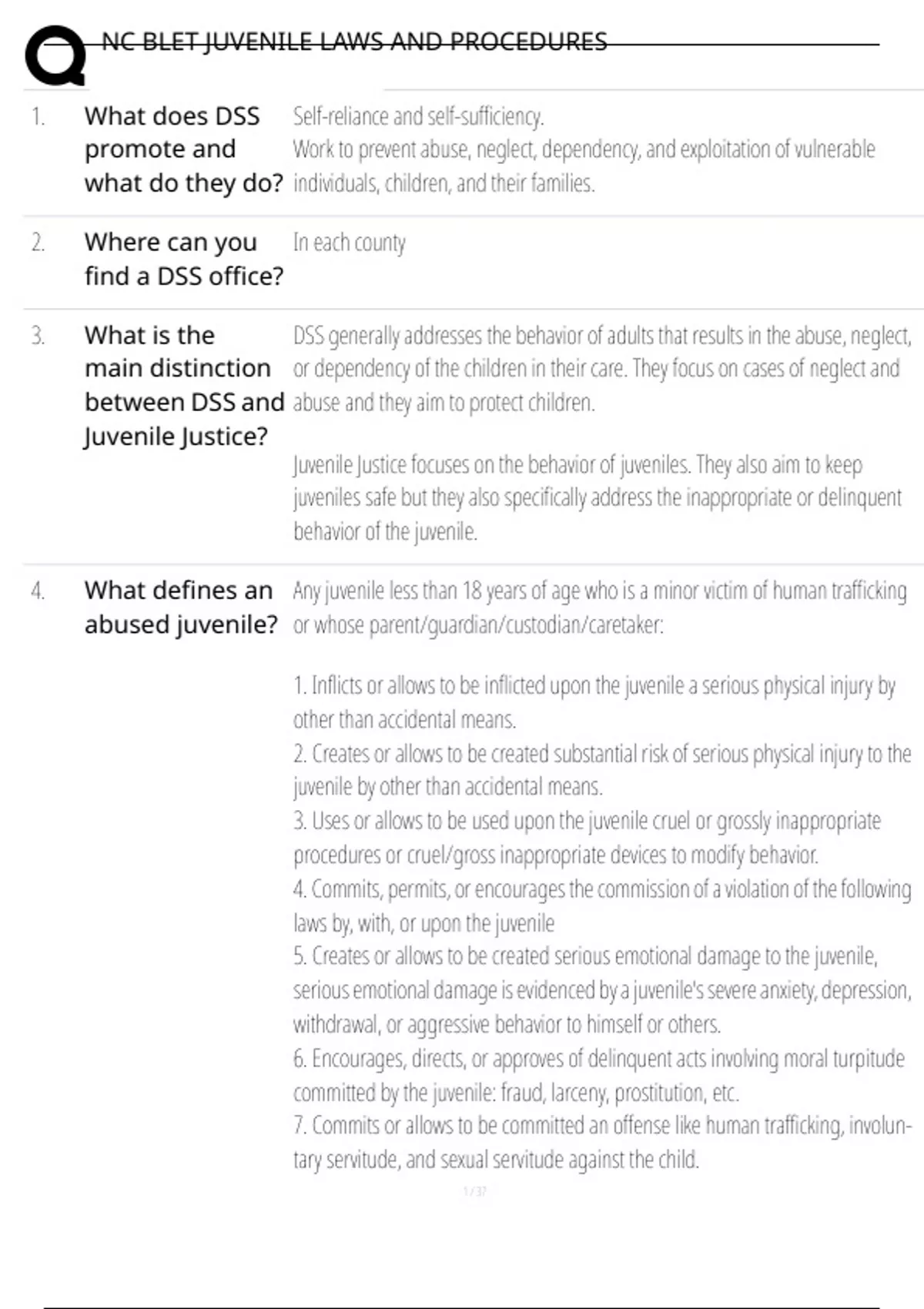Select question 'Where can you find a DSS office?'

click(x=184, y=259)
